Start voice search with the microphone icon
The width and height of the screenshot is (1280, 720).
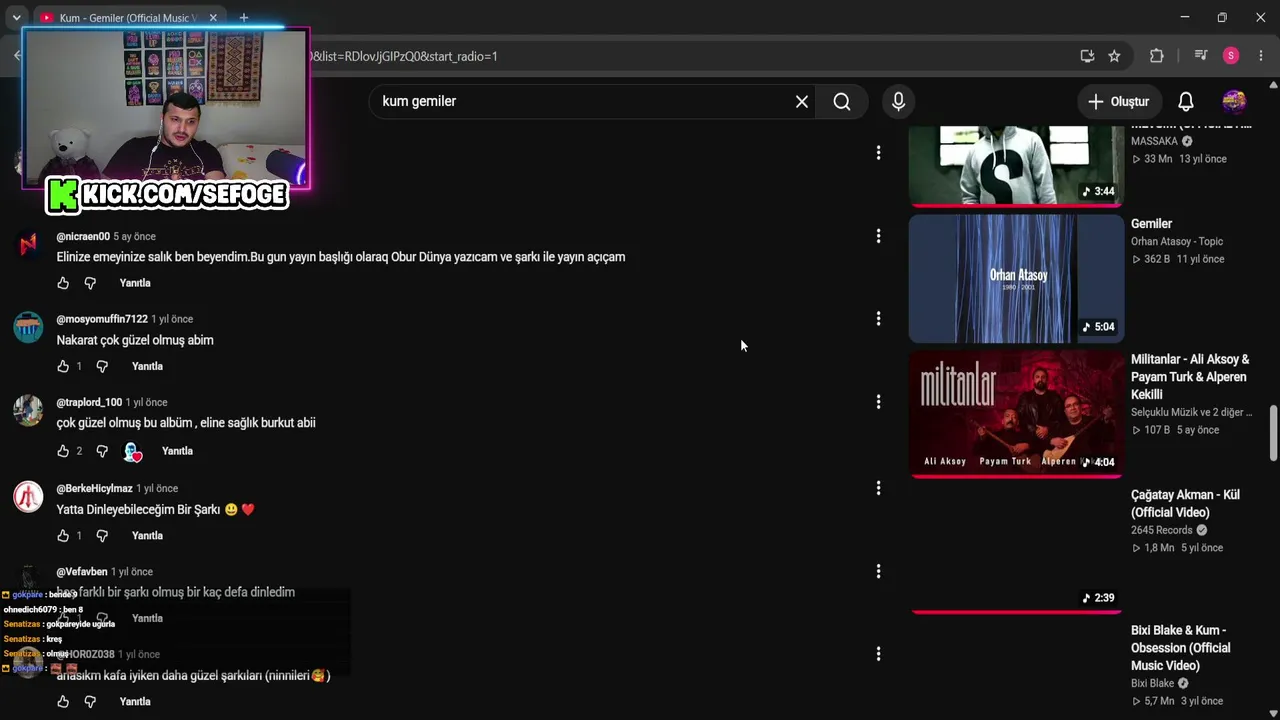(x=898, y=101)
